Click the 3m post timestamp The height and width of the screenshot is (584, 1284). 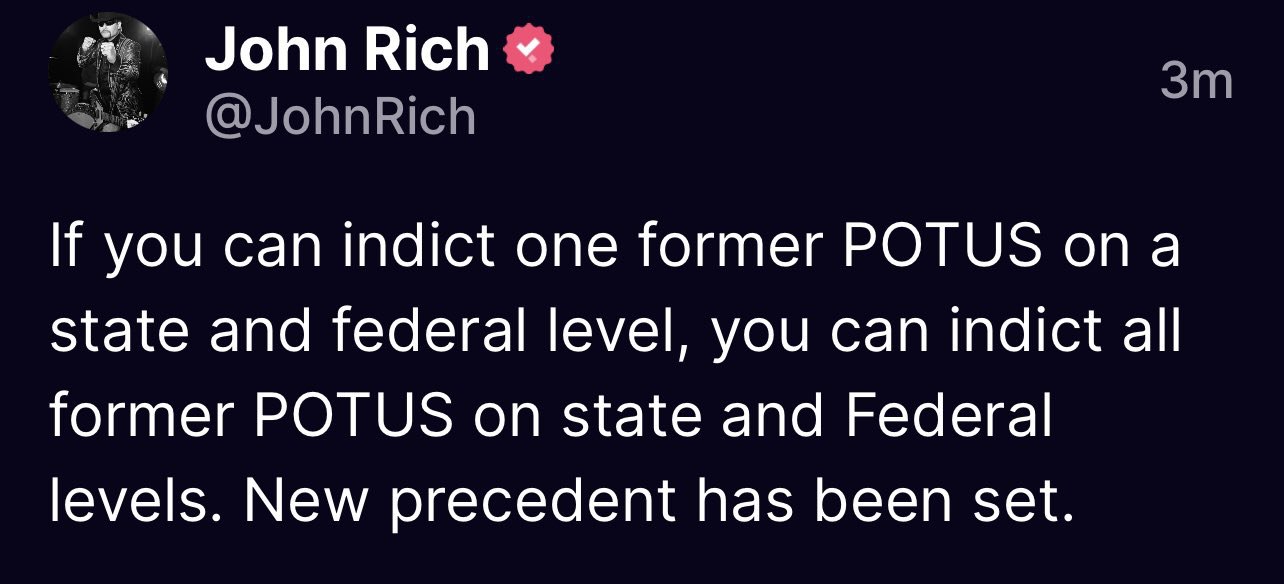tap(1196, 82)
